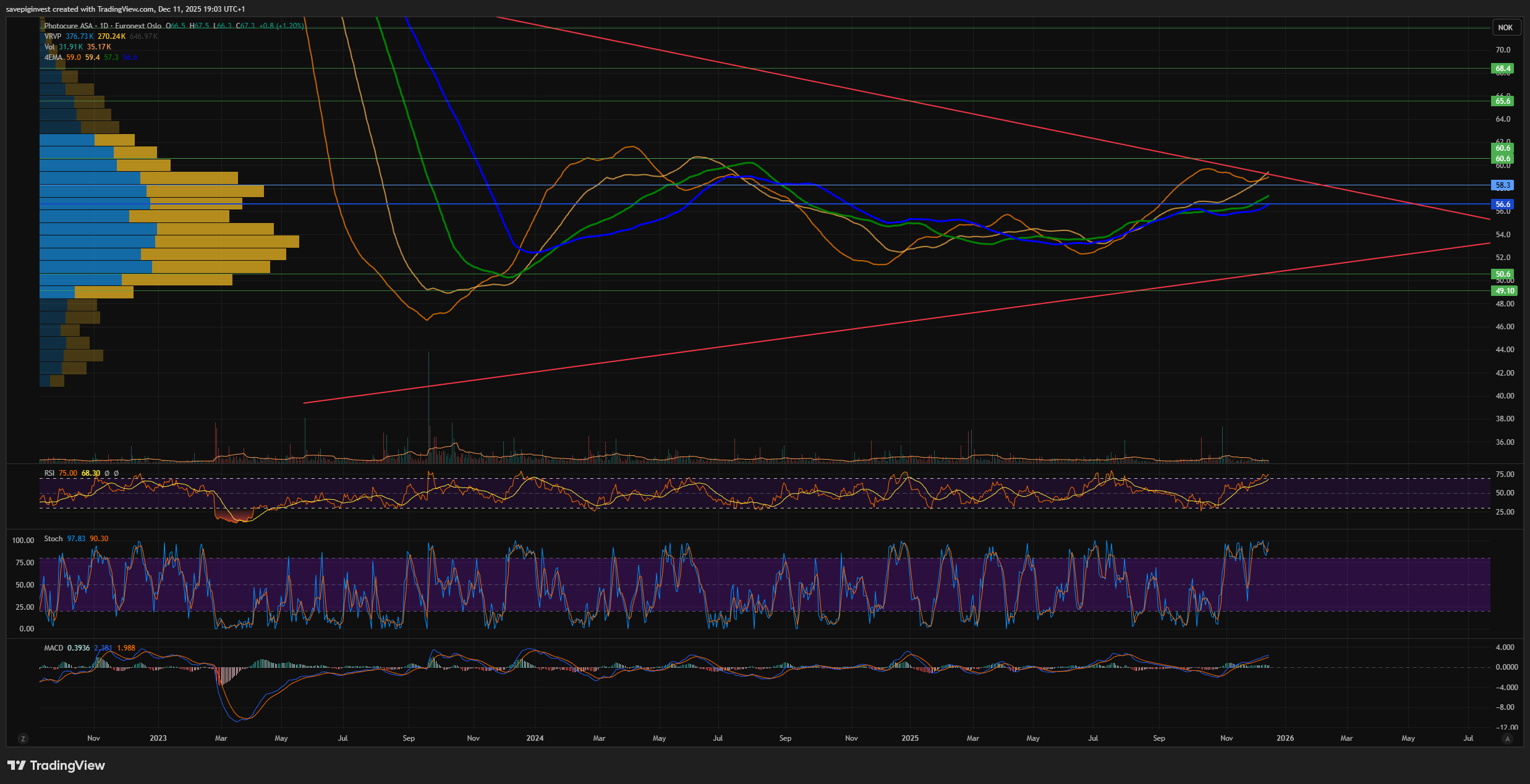Click the Z timezone button on time axis
1530x784 pixels.
[23, 739]
